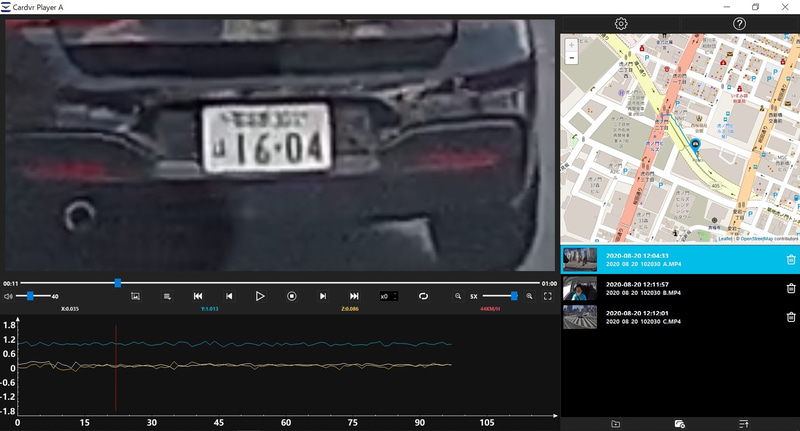Click the playback seek bar handle
This screenshot has height=431, width=800.
click(x=118, y=283)
